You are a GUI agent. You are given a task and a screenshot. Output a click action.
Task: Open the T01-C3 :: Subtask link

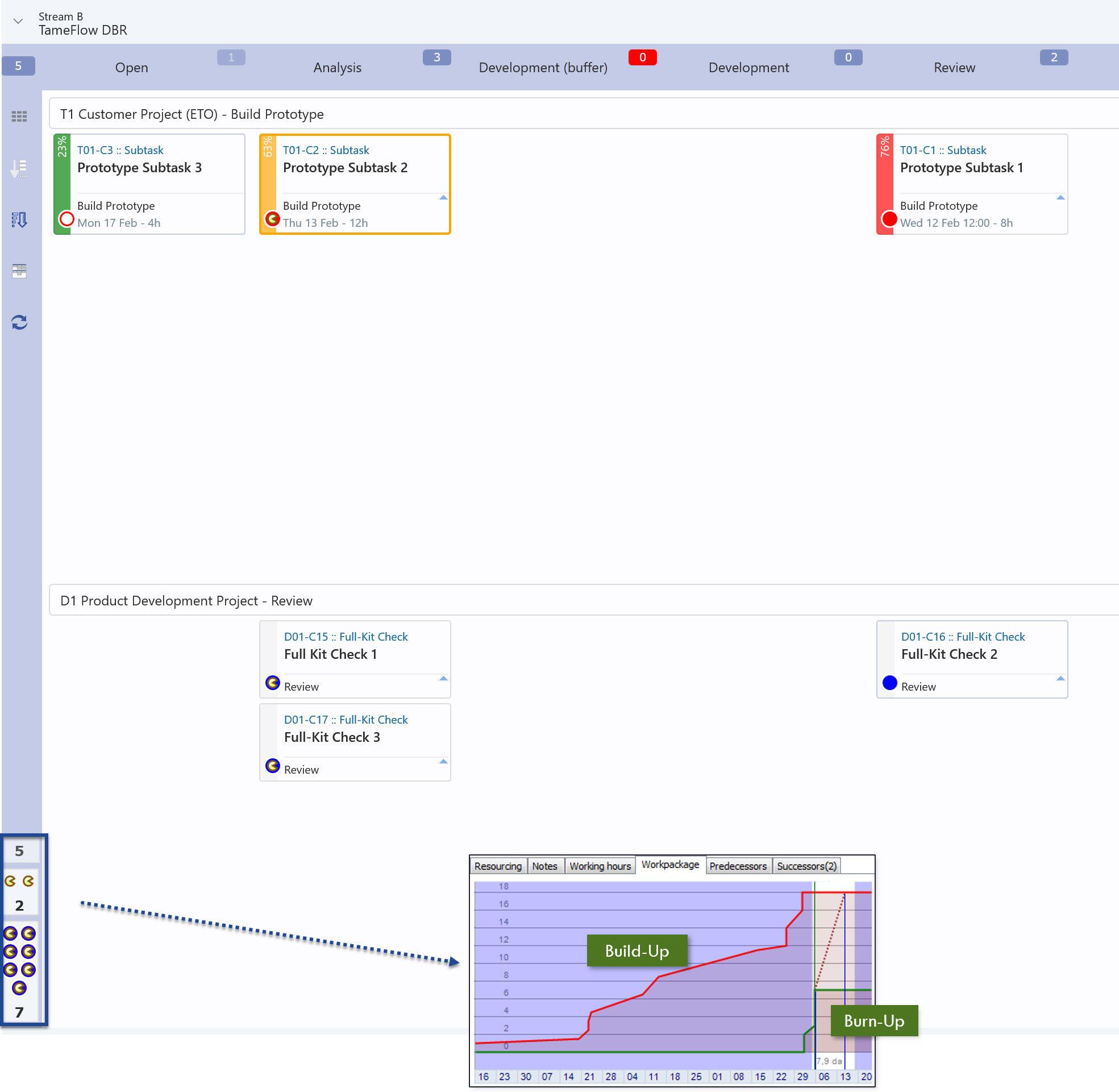(x=120, y=150)
